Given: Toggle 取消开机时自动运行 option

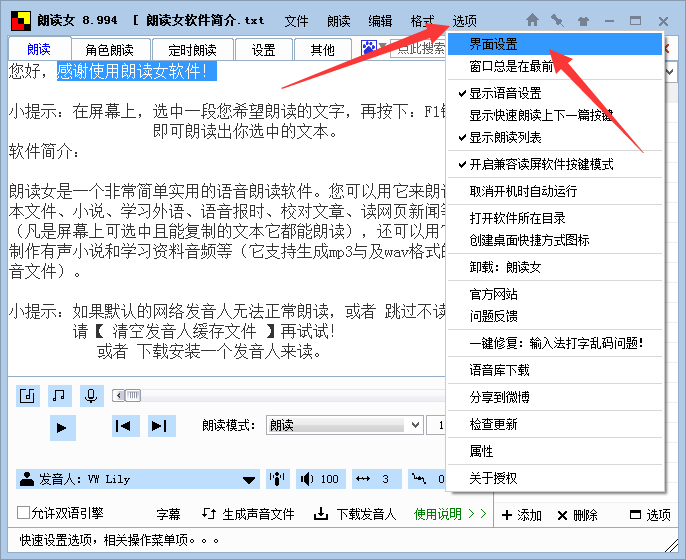Looking at the screenshot, I should pyautogui.click(x=555, y=191).
